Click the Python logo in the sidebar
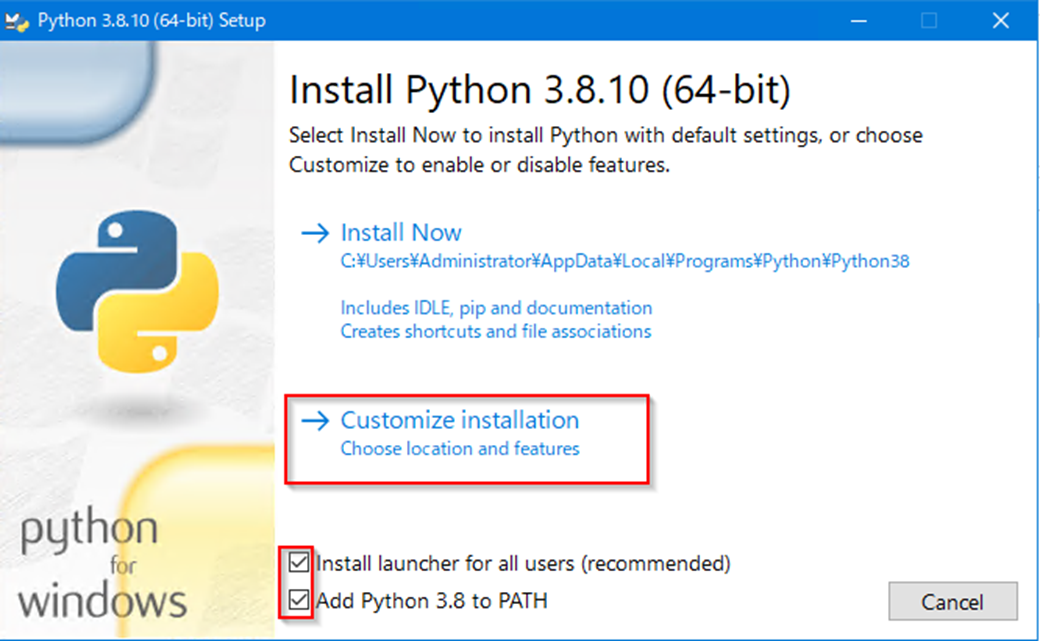This screenshot has height=641, width=1040. [138, 290]
